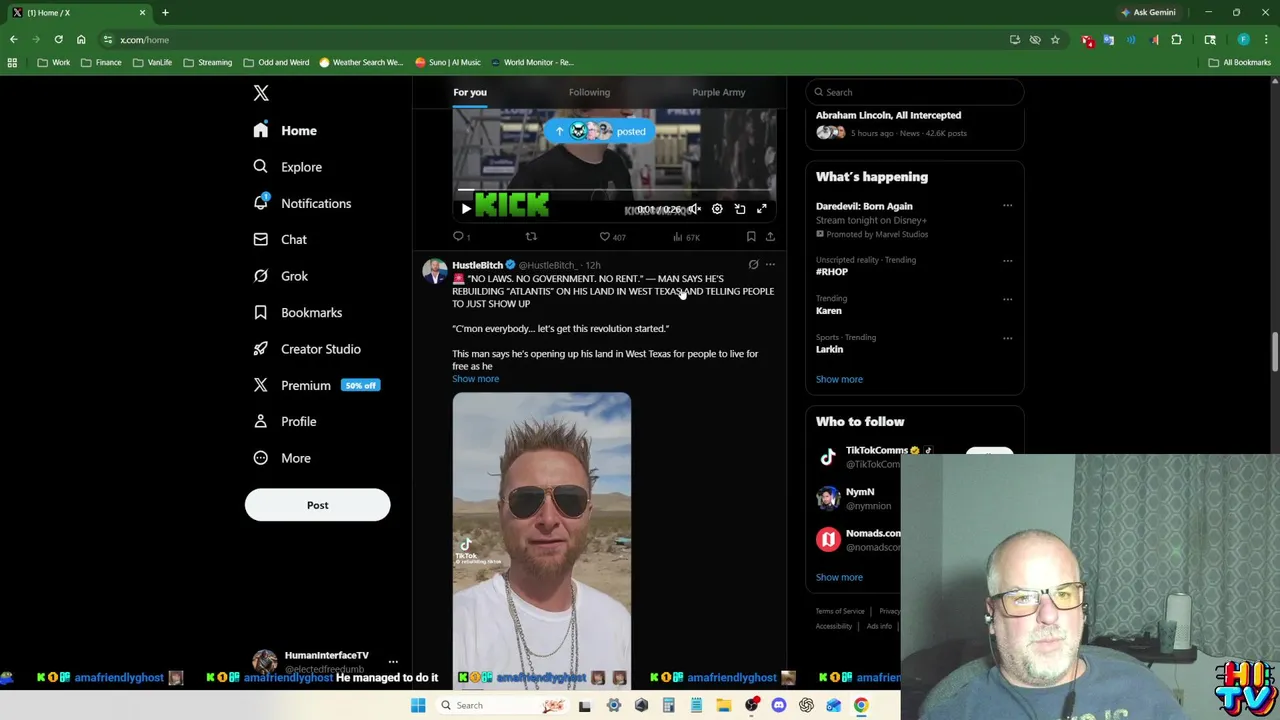Open the video settings gear

tap(717, 209)
